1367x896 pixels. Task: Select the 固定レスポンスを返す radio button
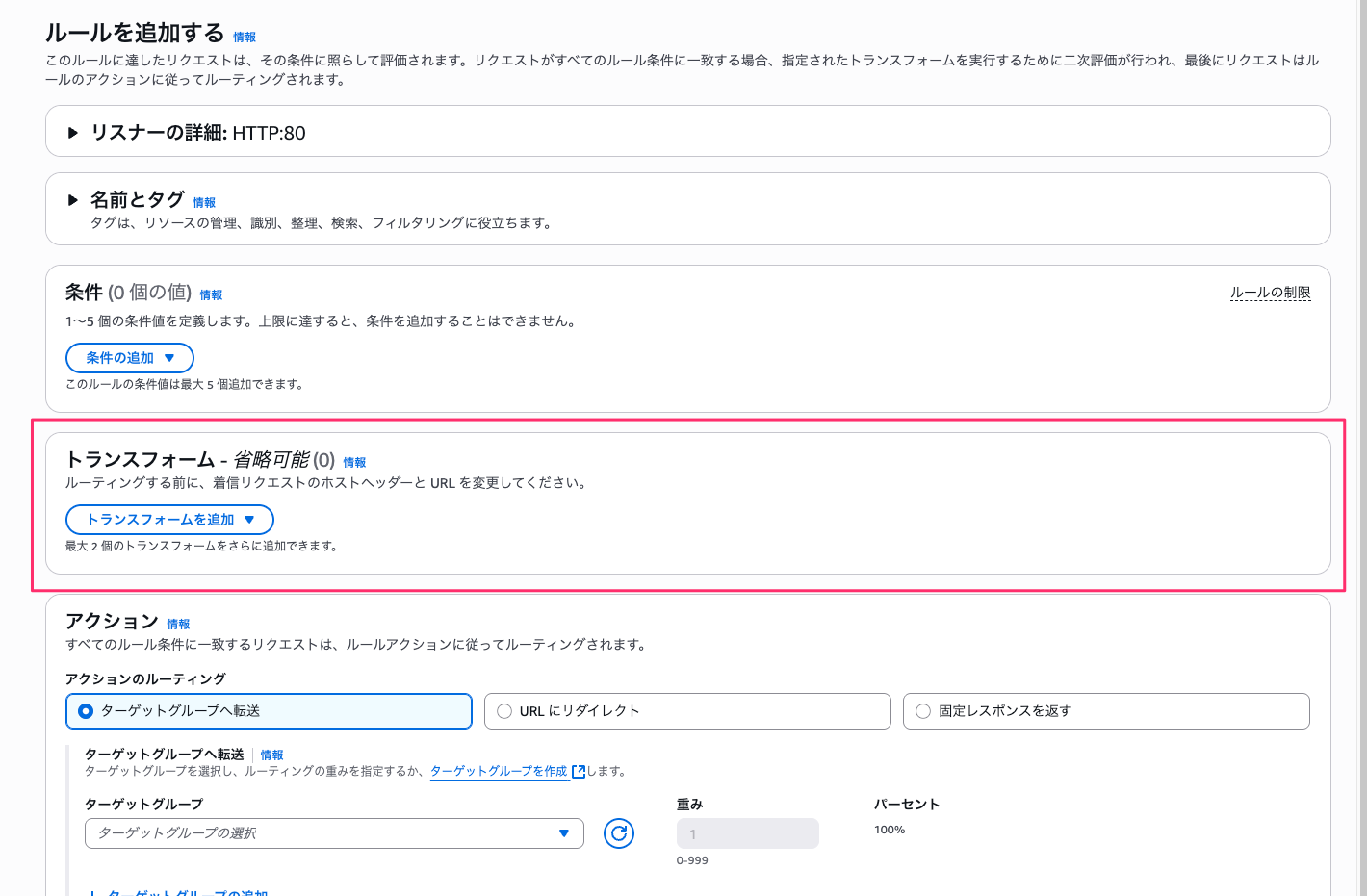923,711
